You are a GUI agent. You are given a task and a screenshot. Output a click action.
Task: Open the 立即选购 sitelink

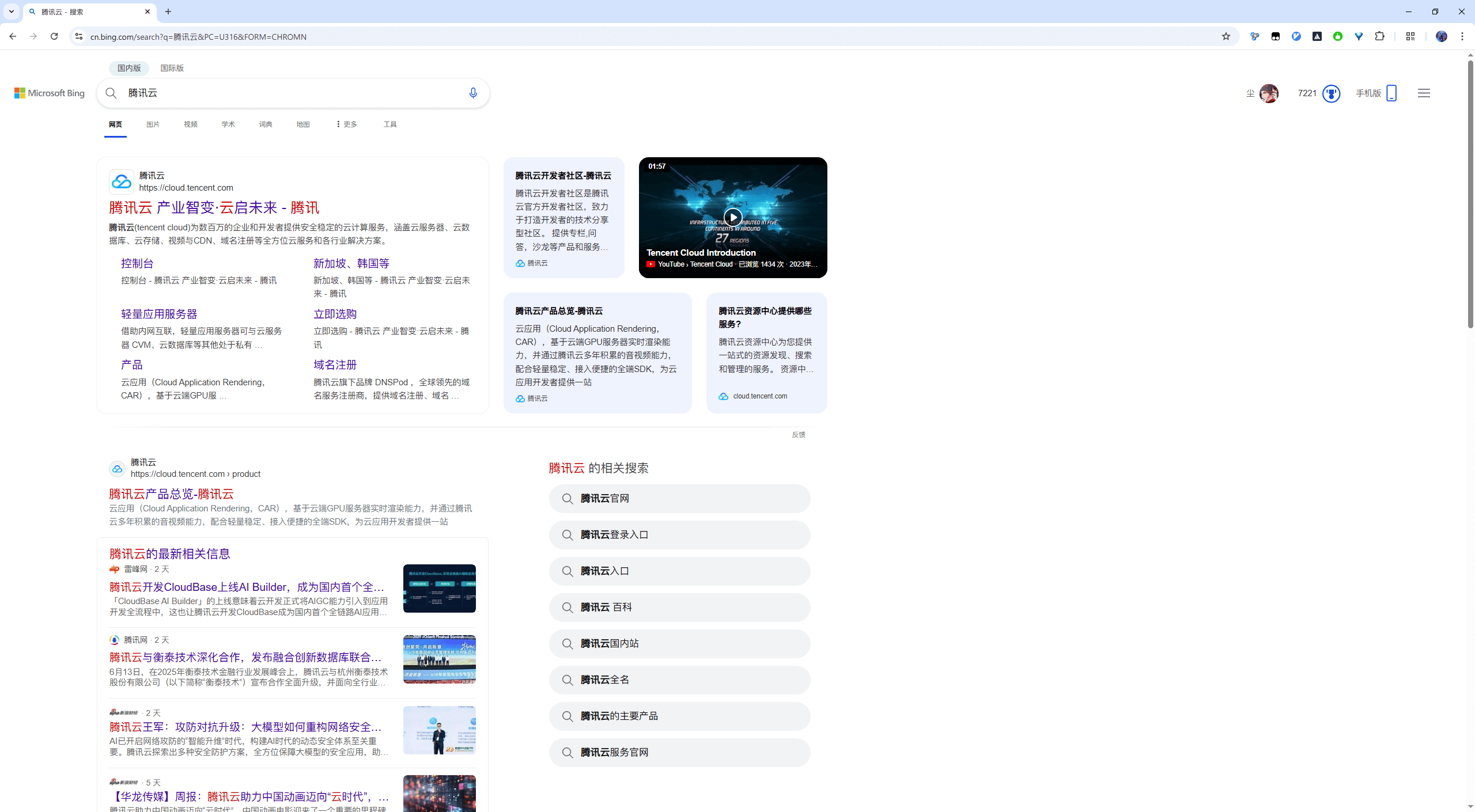click(x=335, y=314)
